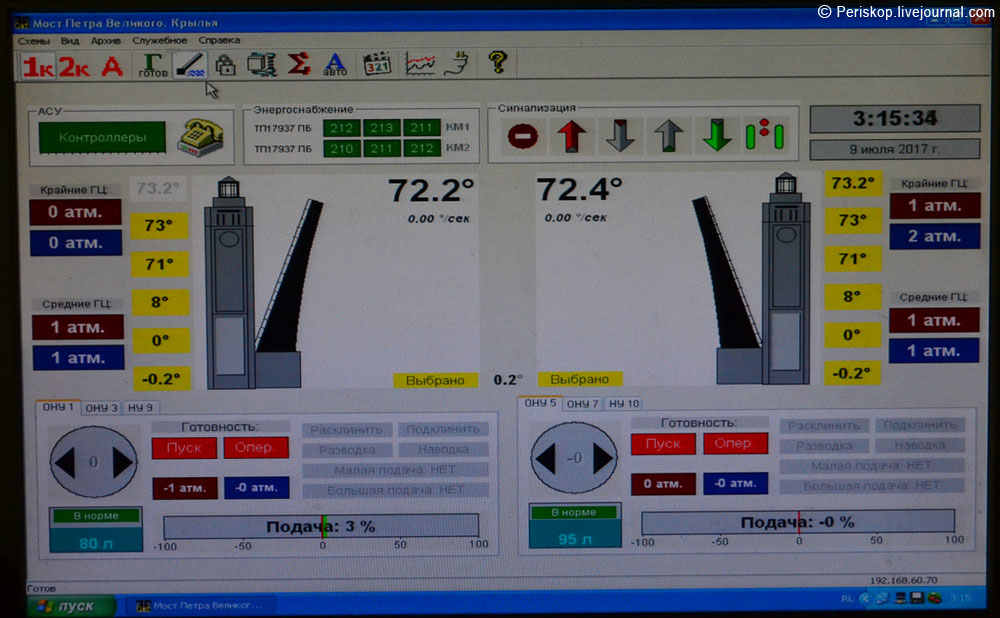Switch to the ОНУ 3 tab
The image size is (1000, 618).
pos(101,408)
